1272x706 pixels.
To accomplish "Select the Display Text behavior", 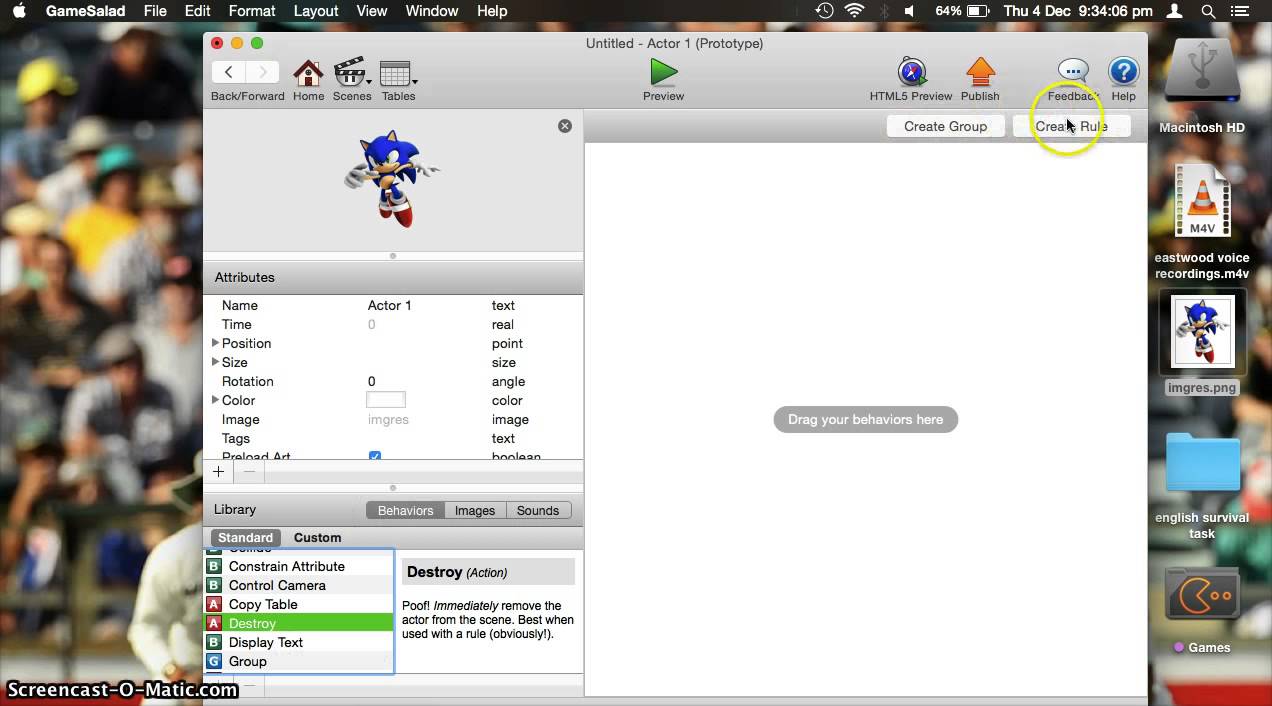I will [266, 642].
